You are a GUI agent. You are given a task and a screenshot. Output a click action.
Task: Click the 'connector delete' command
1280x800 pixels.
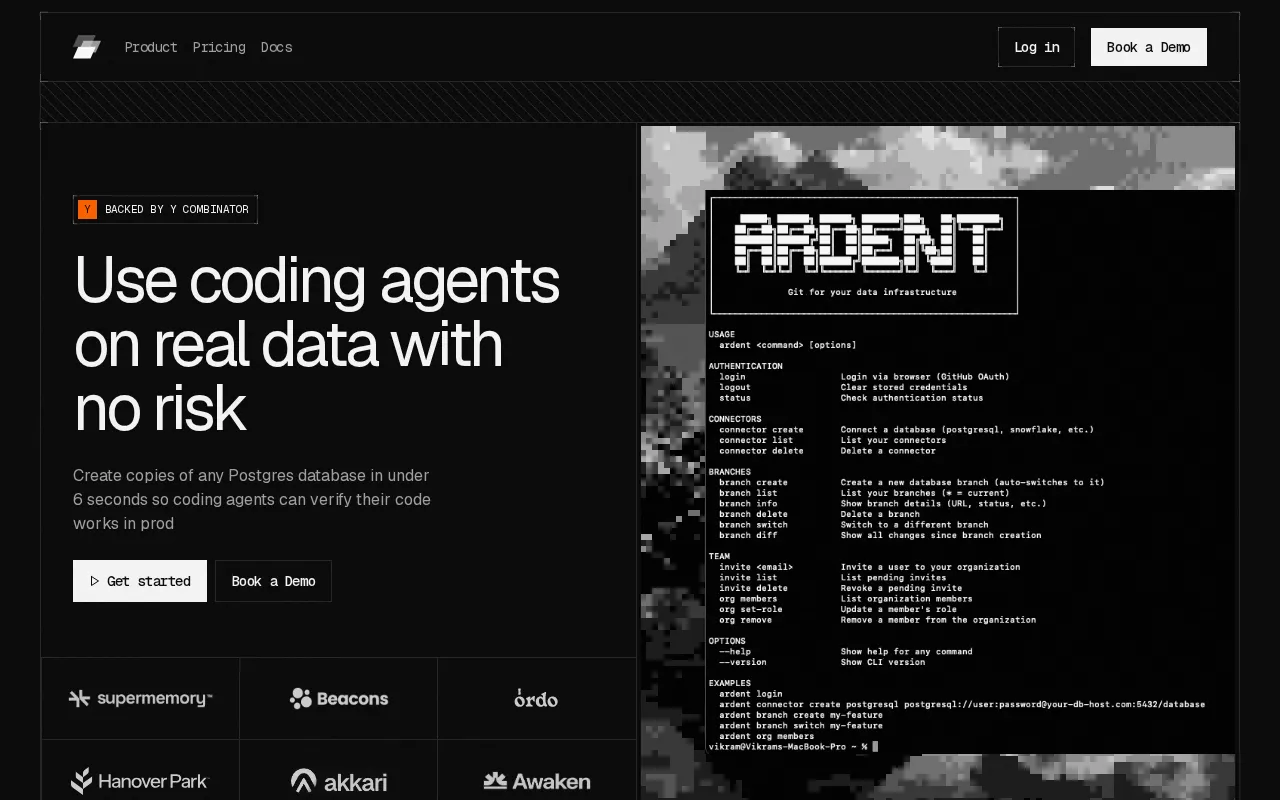point(761,451)
